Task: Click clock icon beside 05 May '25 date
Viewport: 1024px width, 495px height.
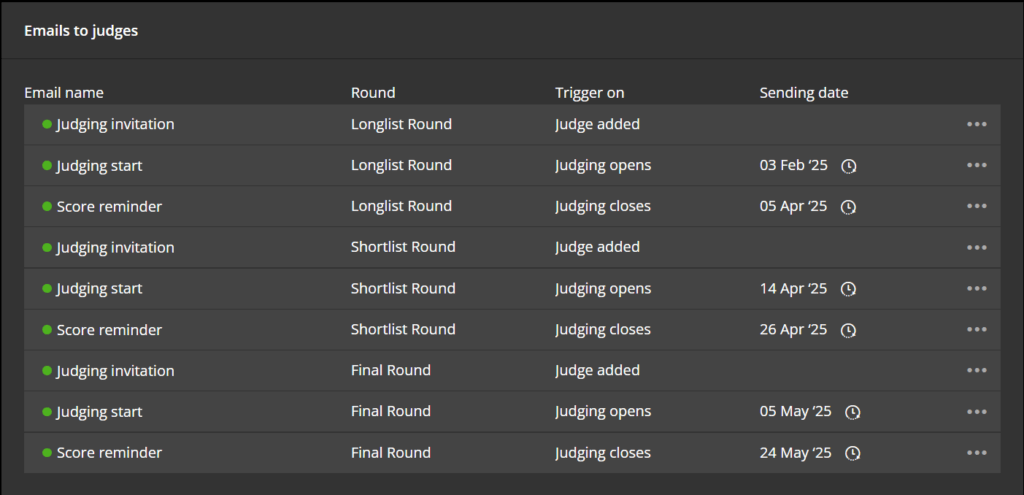Action: [x=853, y=412]
